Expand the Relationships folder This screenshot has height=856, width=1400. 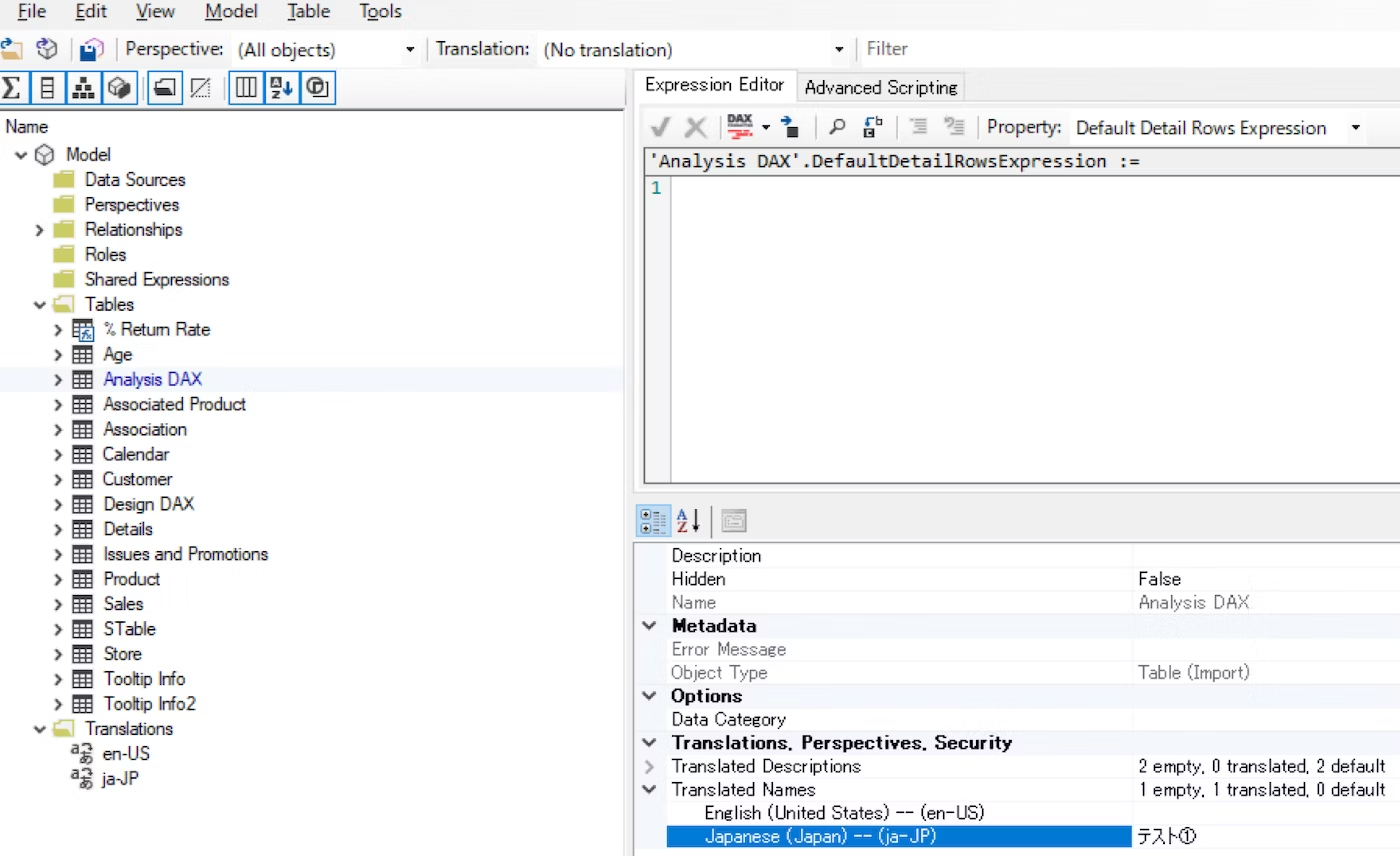[x=40, y=230]
